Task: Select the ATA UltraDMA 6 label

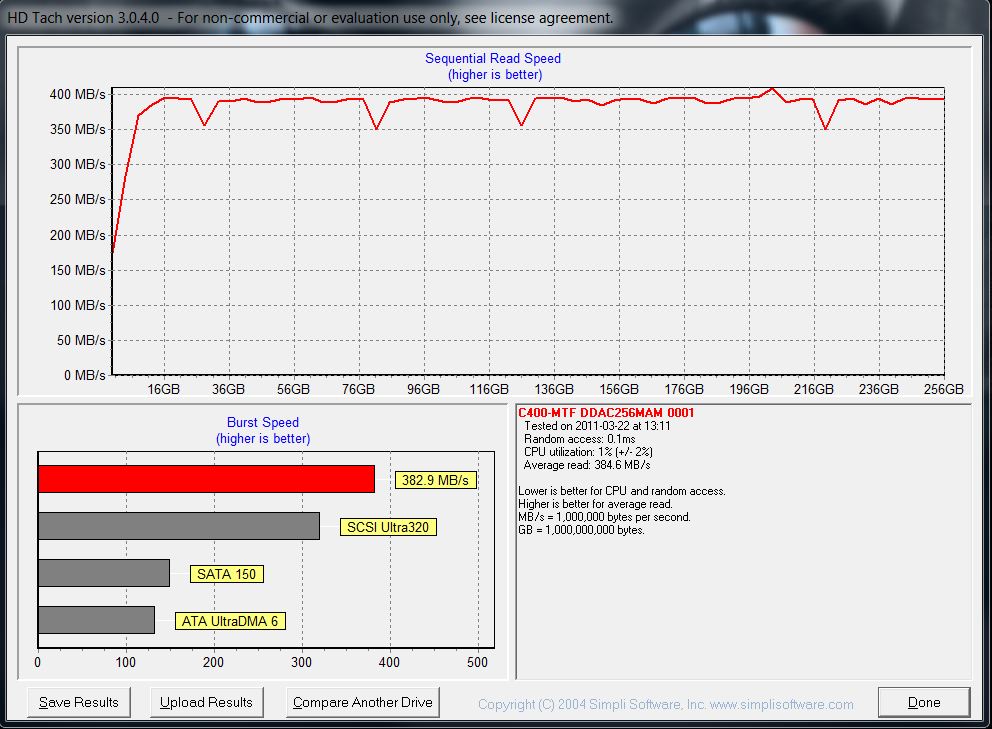Action: click(230, 621)
